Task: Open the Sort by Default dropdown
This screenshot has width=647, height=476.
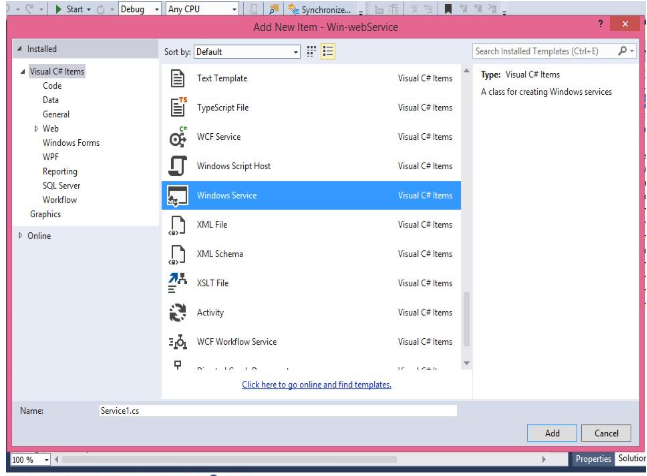Action: click(x=247, y=52)
